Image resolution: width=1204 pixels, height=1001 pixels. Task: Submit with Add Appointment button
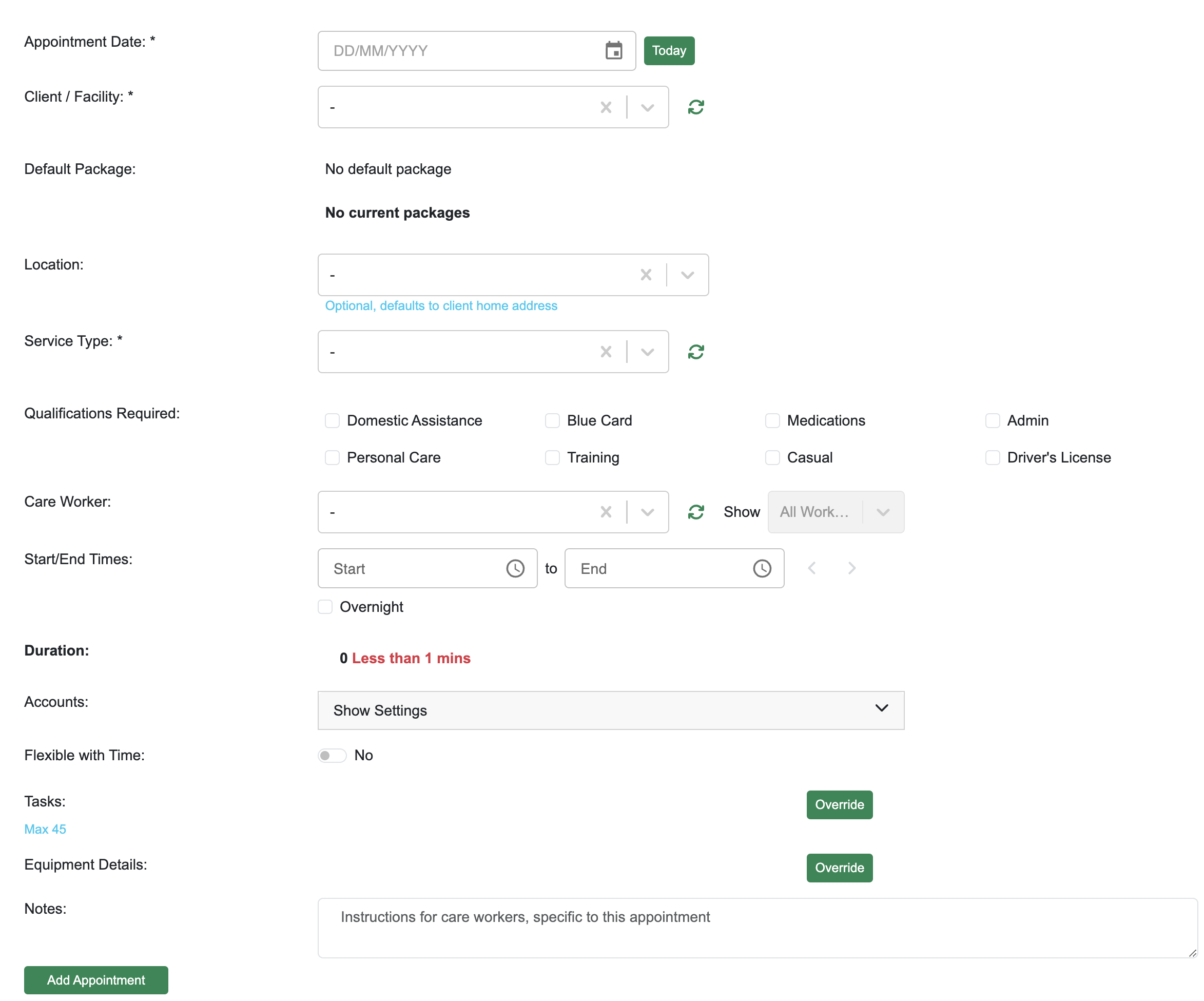click(96, 980)
